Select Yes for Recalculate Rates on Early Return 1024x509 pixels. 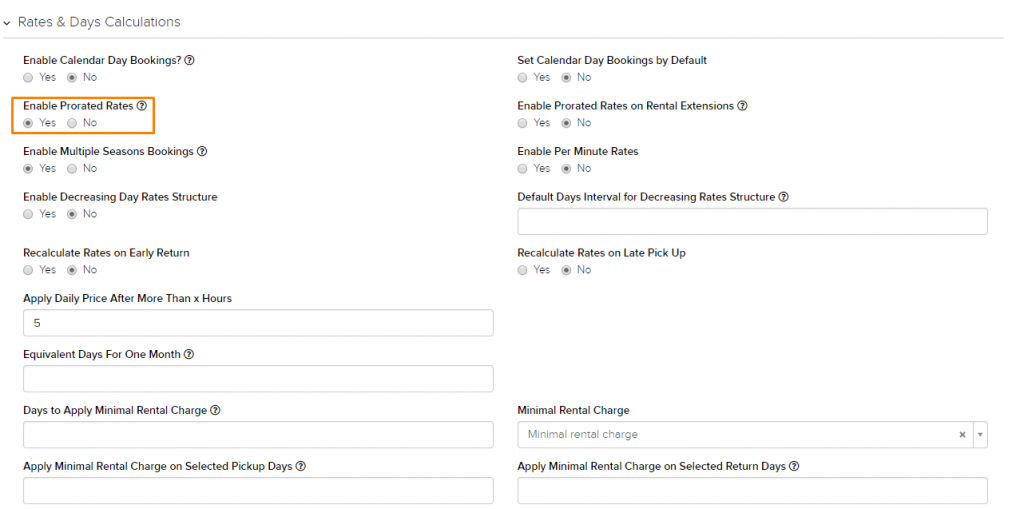click(28, 270)
